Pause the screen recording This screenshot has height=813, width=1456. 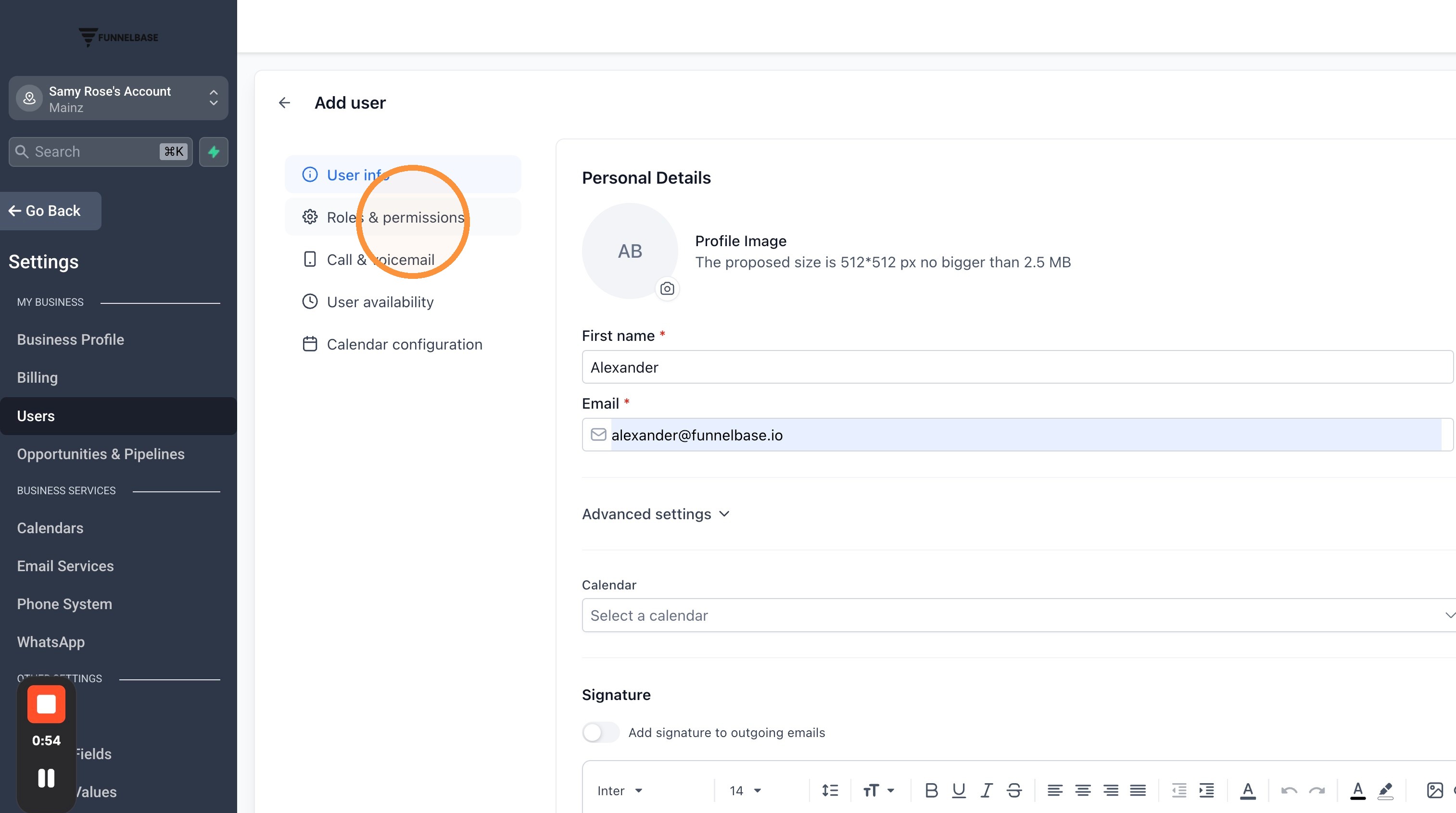[x=46, y=778]
